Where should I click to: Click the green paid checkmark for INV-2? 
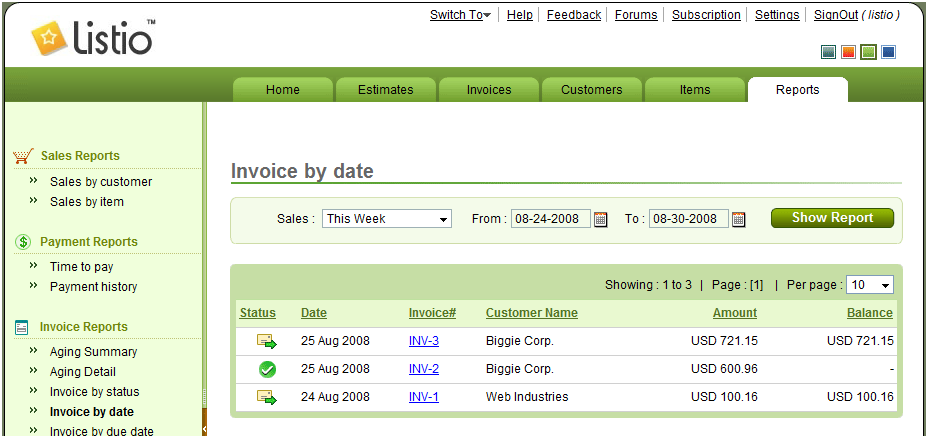click(x=267, y=369)
